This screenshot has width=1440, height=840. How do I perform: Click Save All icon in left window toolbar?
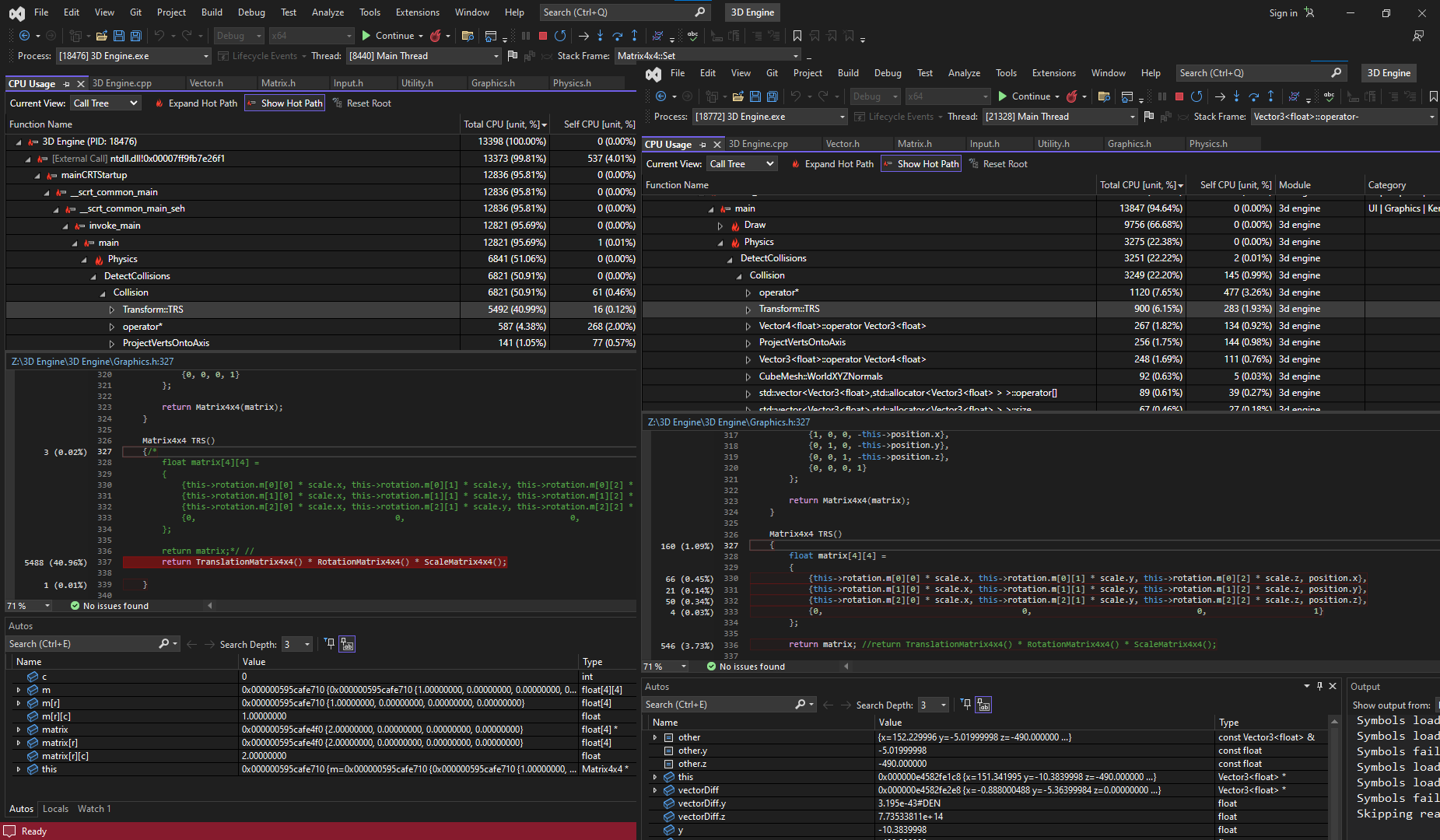click(136, 36)
